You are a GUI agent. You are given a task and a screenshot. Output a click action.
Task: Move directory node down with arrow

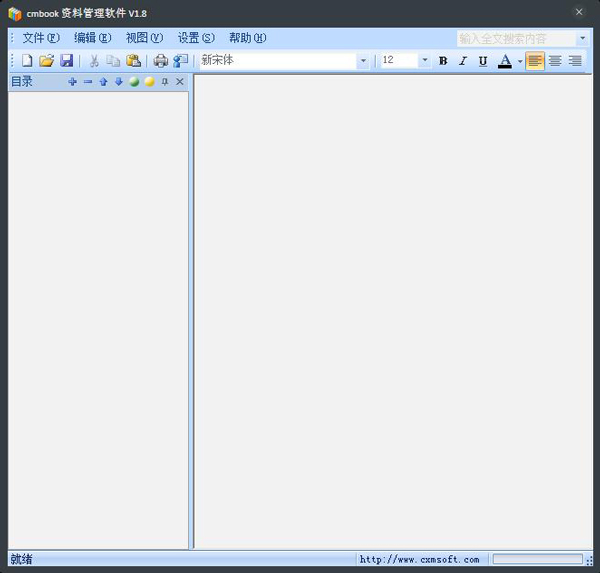119,82
